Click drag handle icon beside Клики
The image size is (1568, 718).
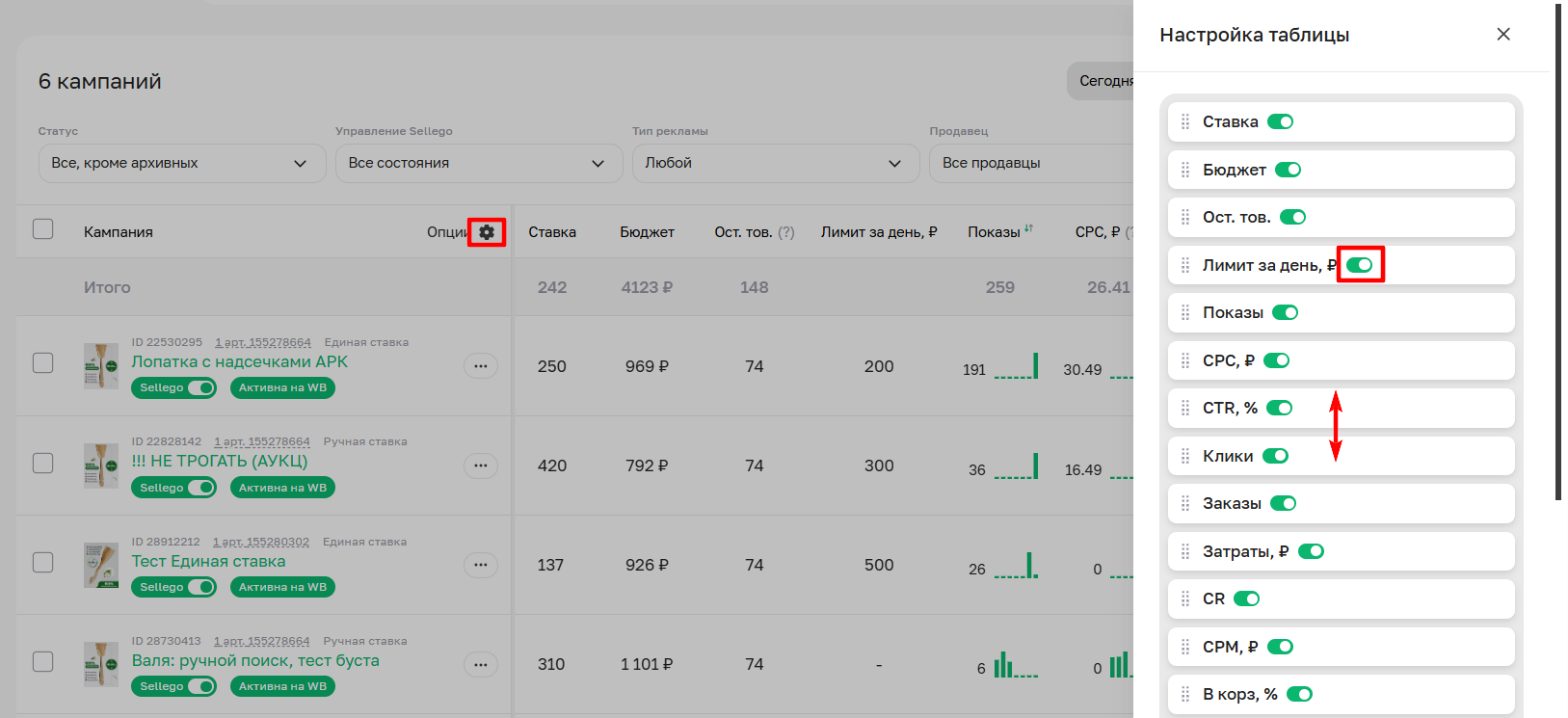coord(1185,457)
